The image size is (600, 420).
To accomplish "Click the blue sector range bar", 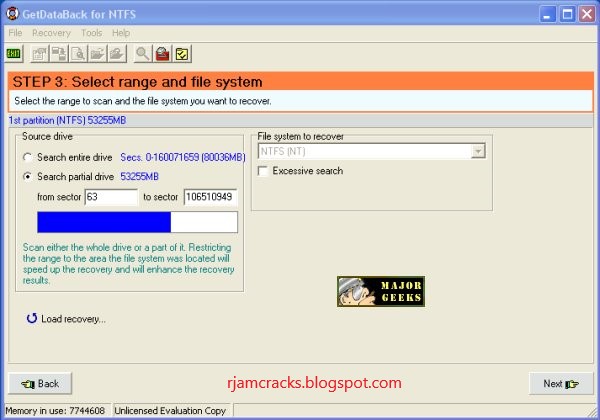I will point(137,222).
